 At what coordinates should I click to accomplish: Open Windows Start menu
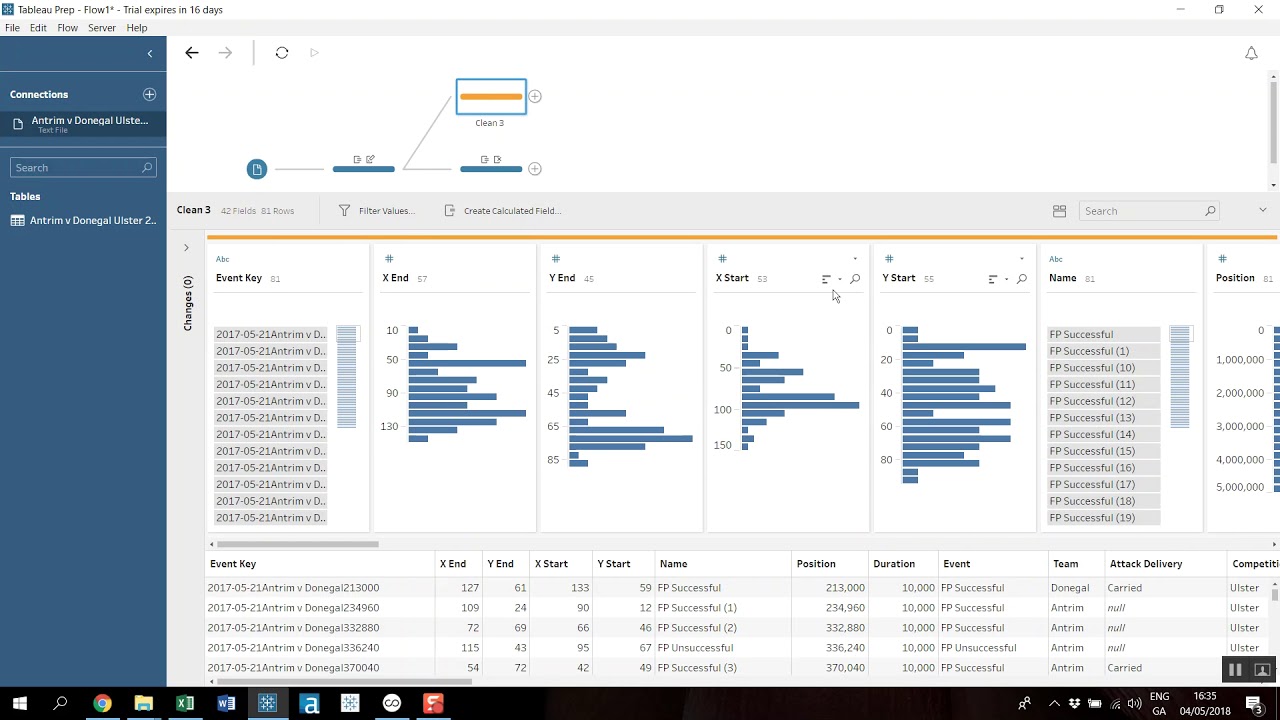tap(20, 704)
